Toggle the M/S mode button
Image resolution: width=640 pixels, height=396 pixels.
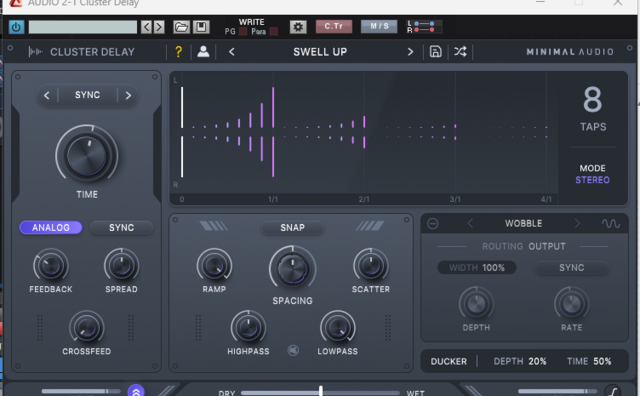pyautogui.click(x=379, y=27)
